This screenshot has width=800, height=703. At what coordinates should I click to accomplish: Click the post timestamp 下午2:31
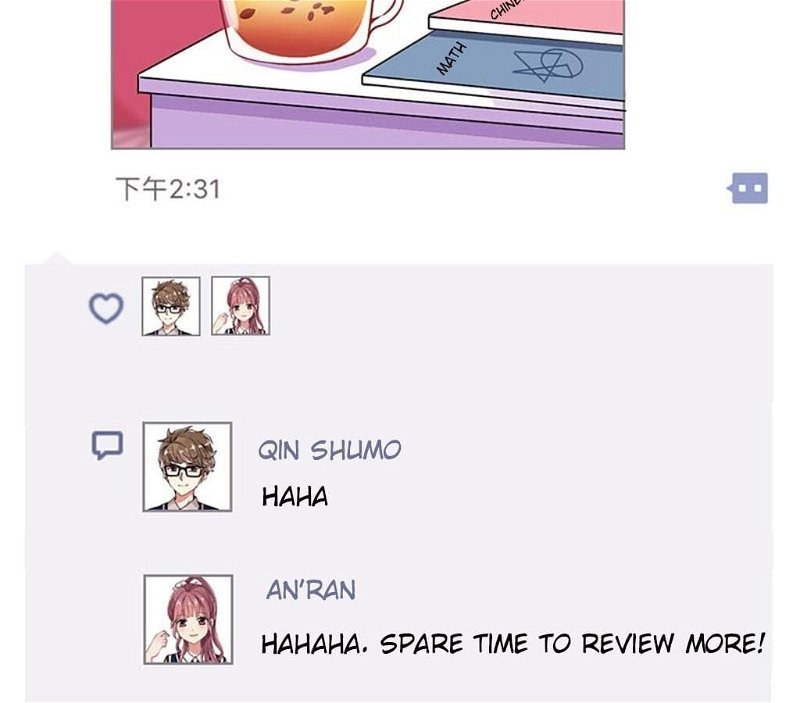168,189
